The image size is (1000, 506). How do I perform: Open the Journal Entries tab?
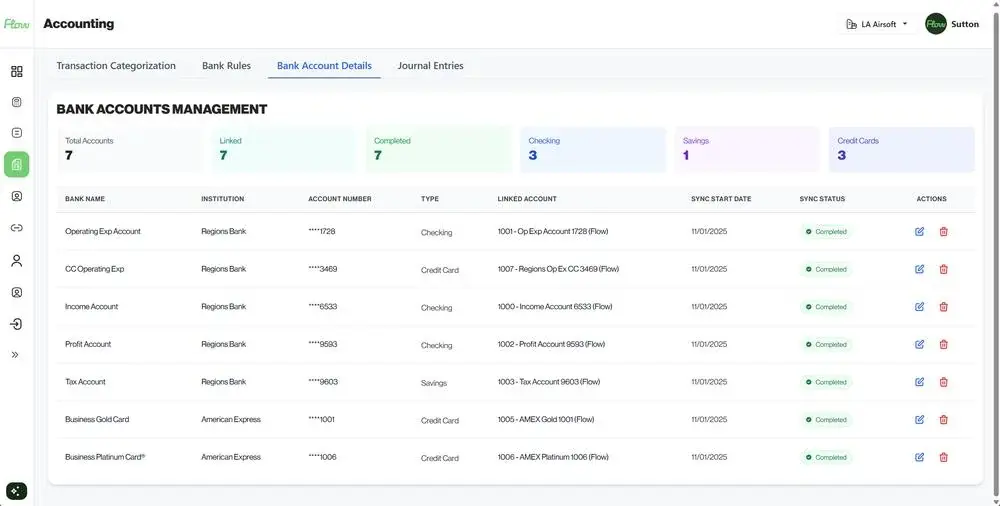coord(430,66)
